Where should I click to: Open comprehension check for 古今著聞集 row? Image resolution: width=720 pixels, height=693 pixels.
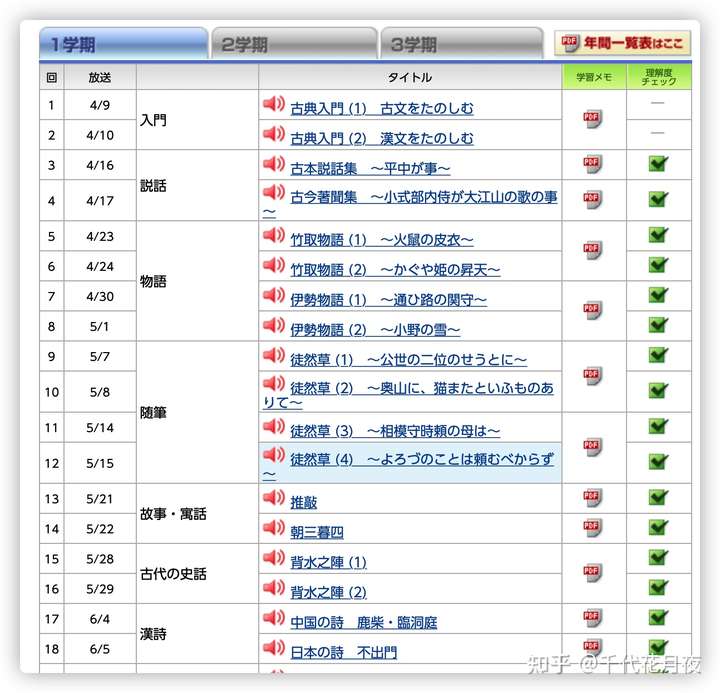[658, 199]
